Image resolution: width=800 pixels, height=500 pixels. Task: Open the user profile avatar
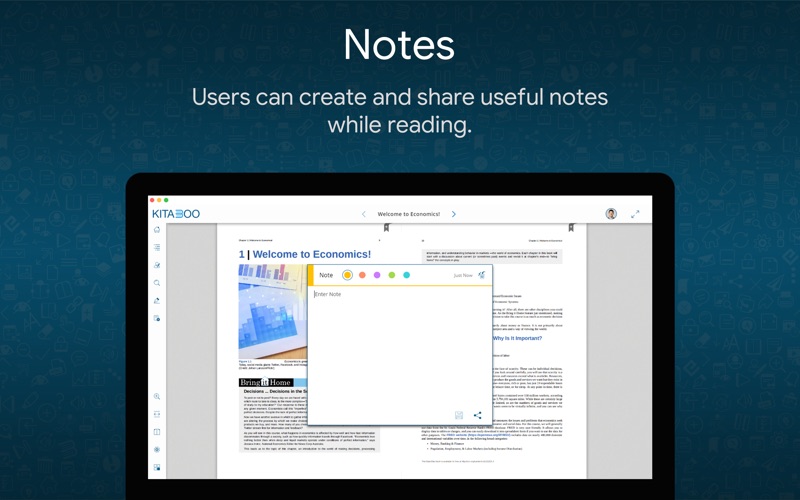pos(611,214)
